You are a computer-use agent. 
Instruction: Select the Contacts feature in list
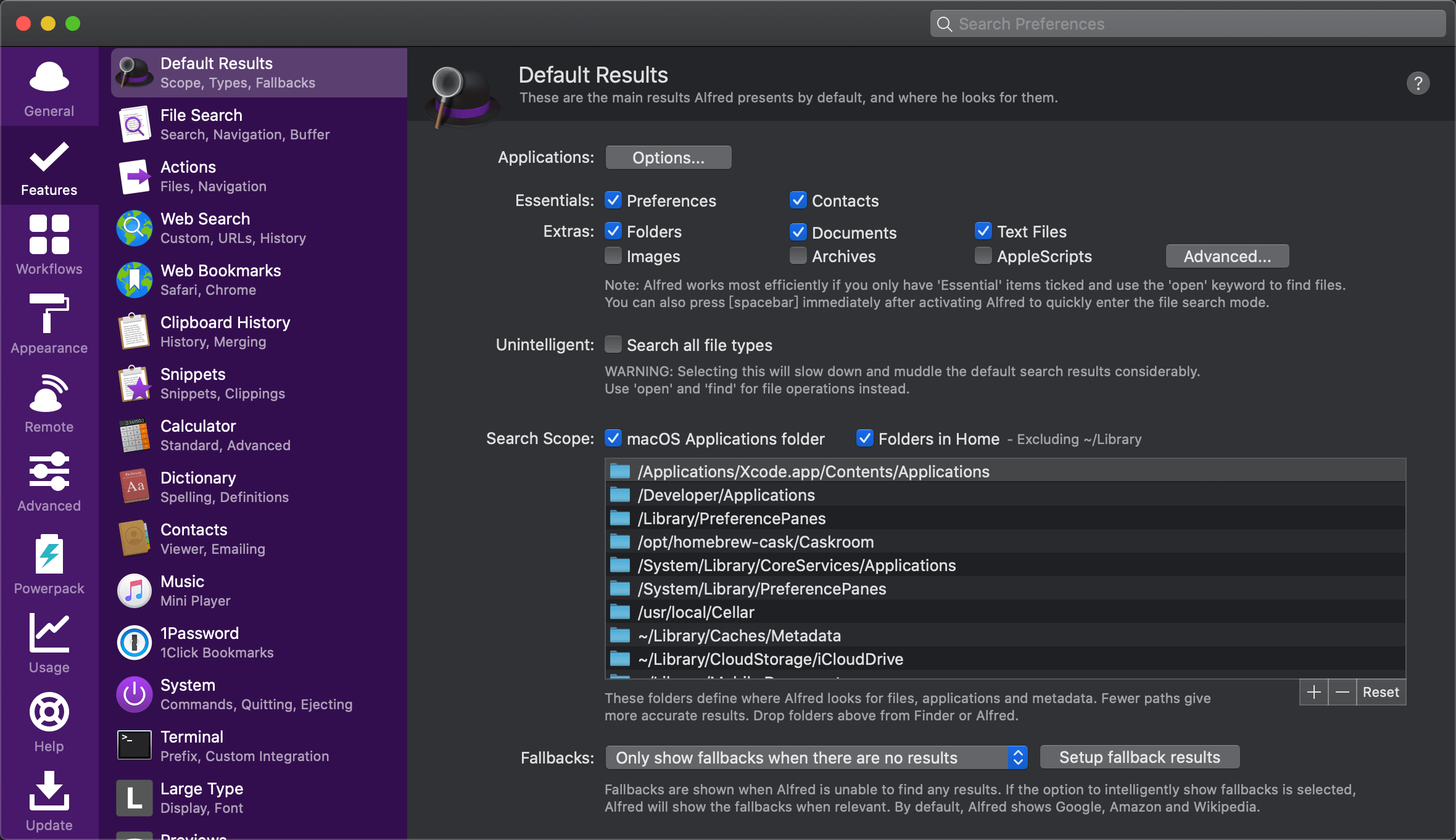click(x=259, y=539)
